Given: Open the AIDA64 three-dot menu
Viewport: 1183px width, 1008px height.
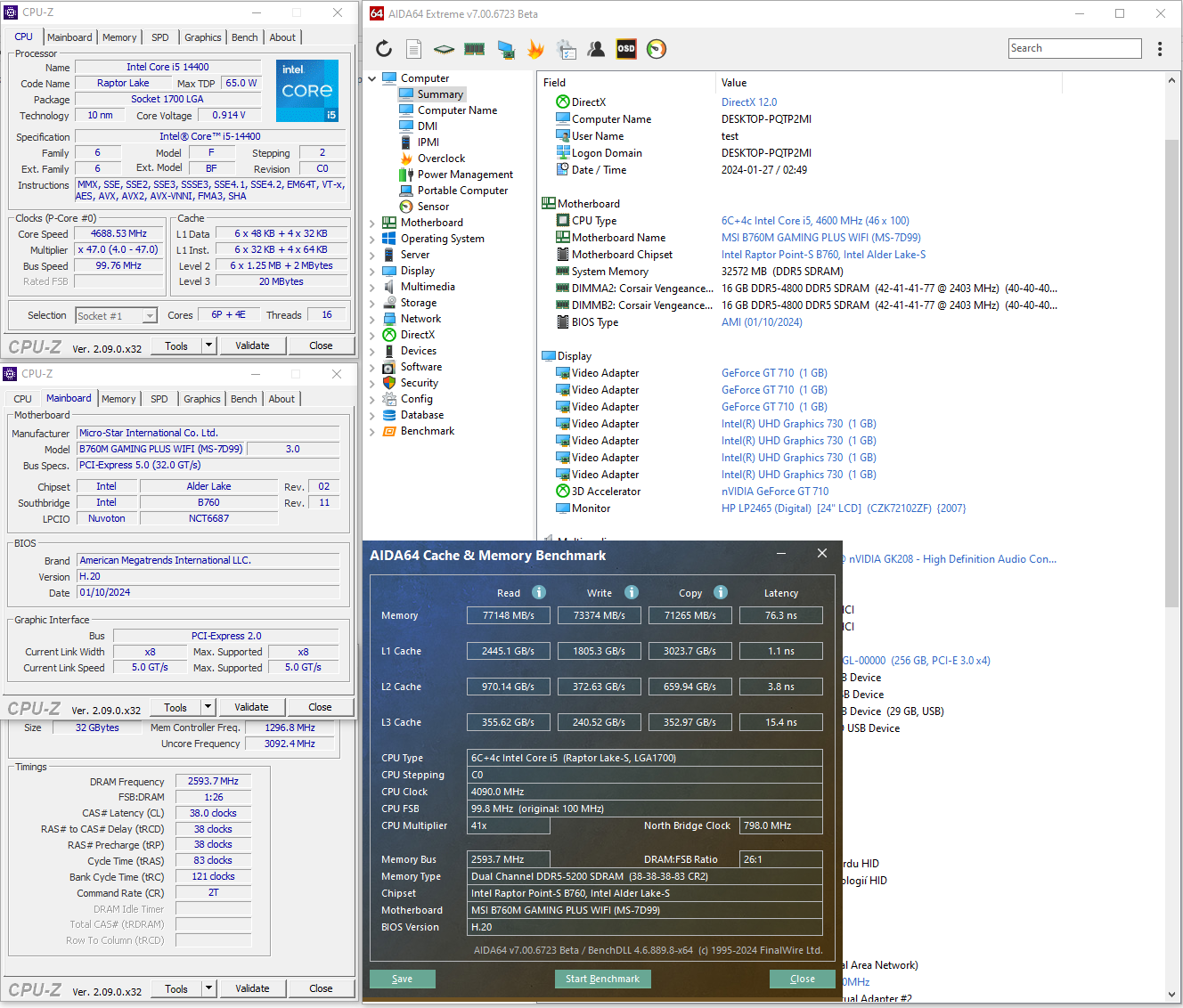Looking at the screenshot, I should 1160,49.
